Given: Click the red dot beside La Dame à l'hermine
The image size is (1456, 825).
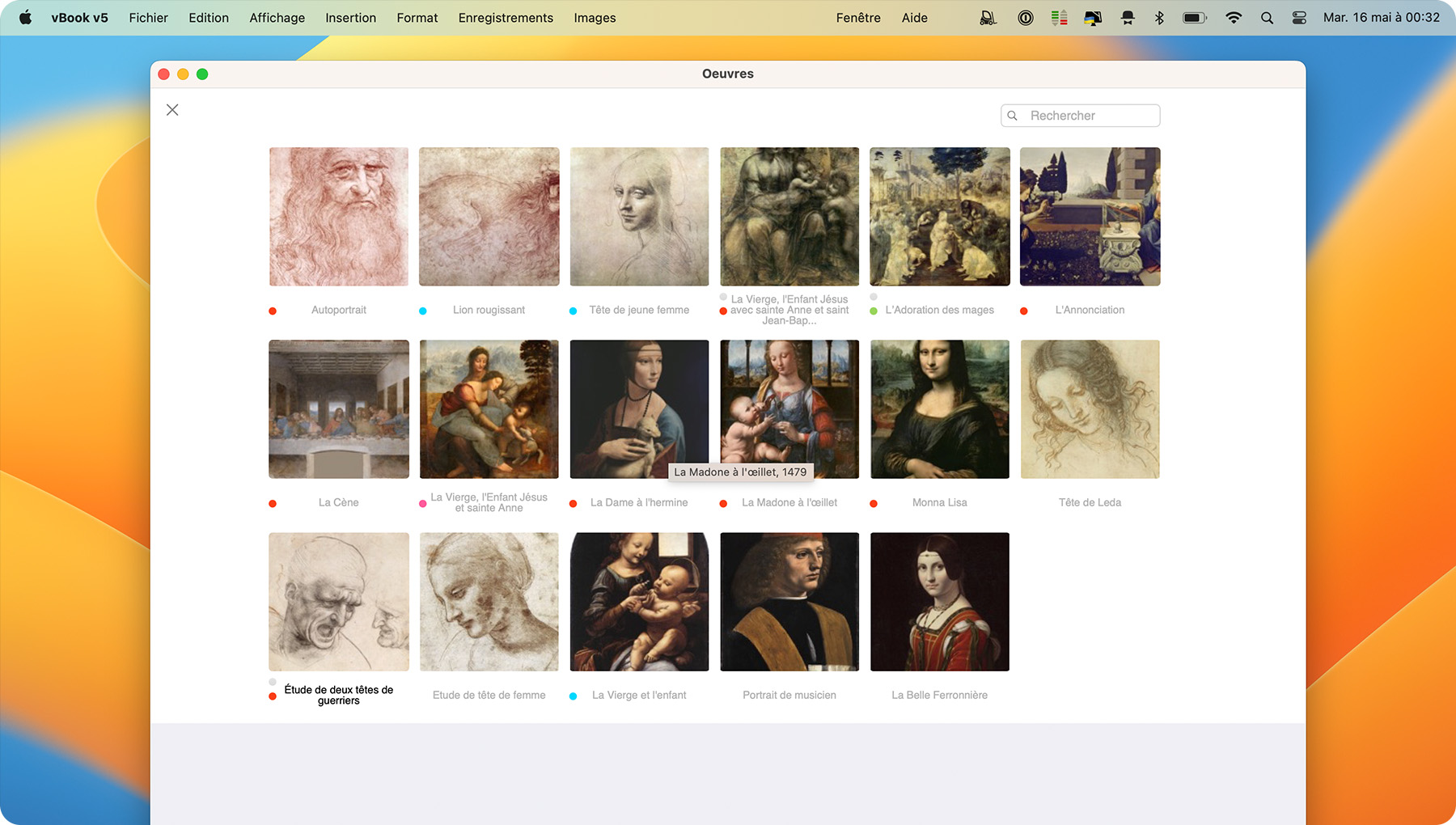Looking at the screenshot, I should (573, 503).
